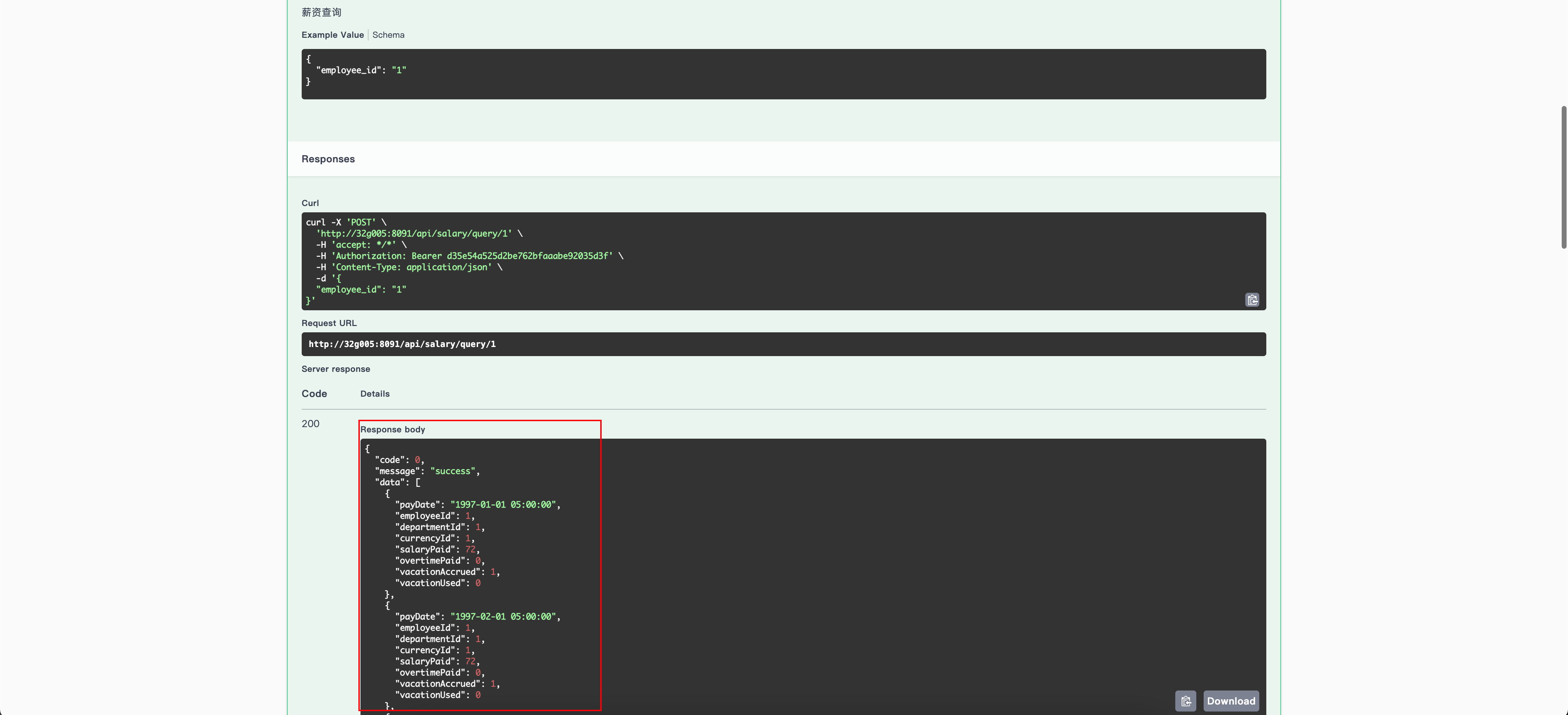Click the "success" message value in response
The image size is (1568, 715).
pos(452,471)
